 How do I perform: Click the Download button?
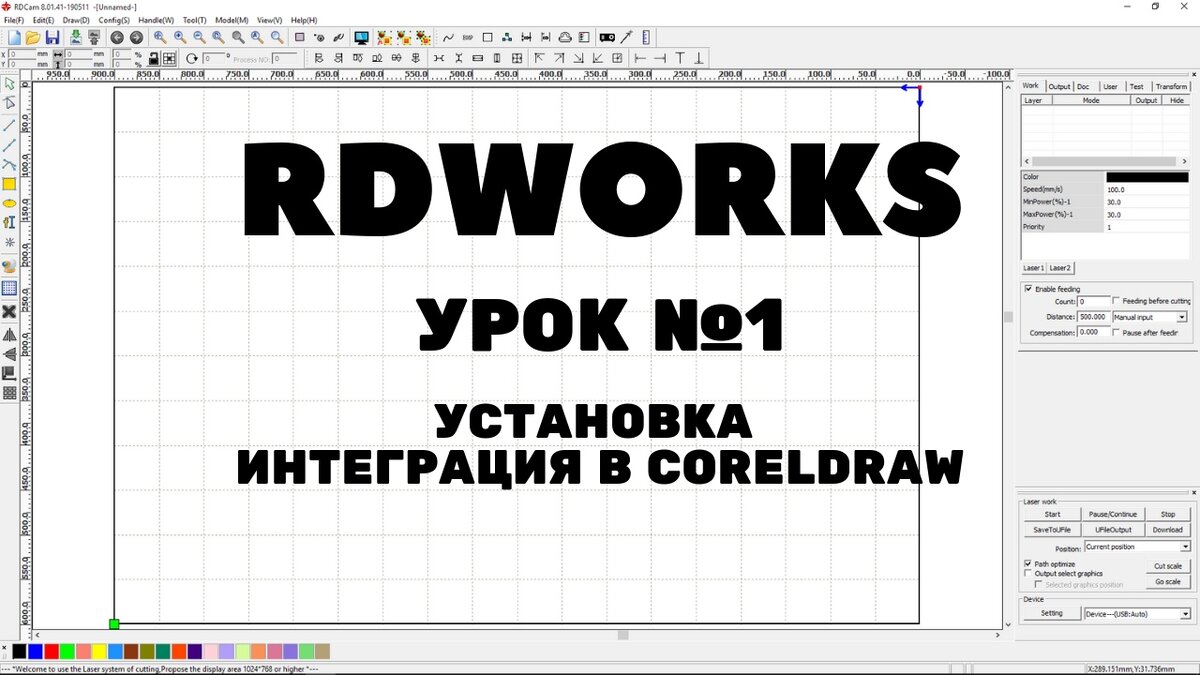tap(1168, 529)
